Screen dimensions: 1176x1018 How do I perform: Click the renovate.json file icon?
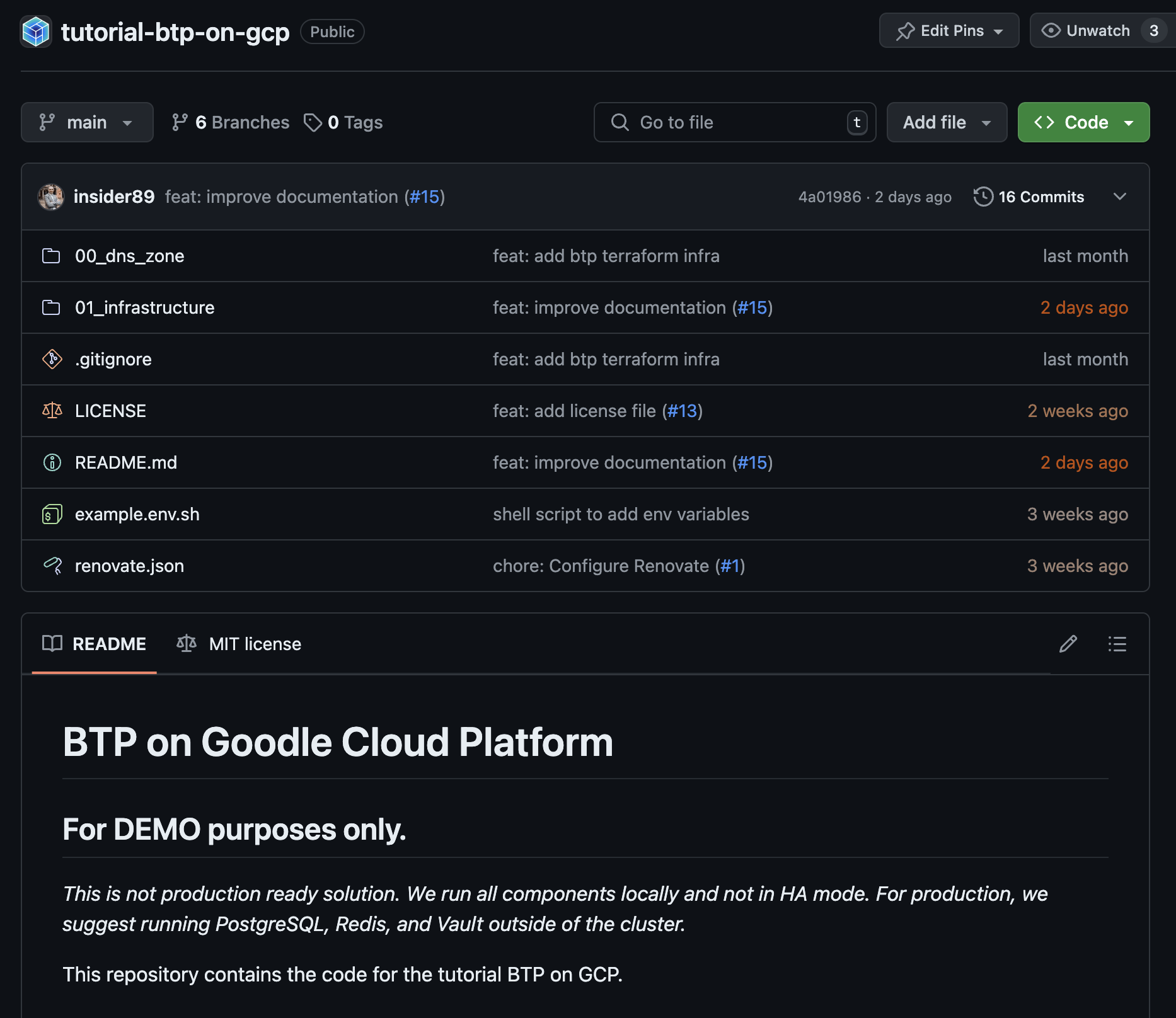coord(52,566)
